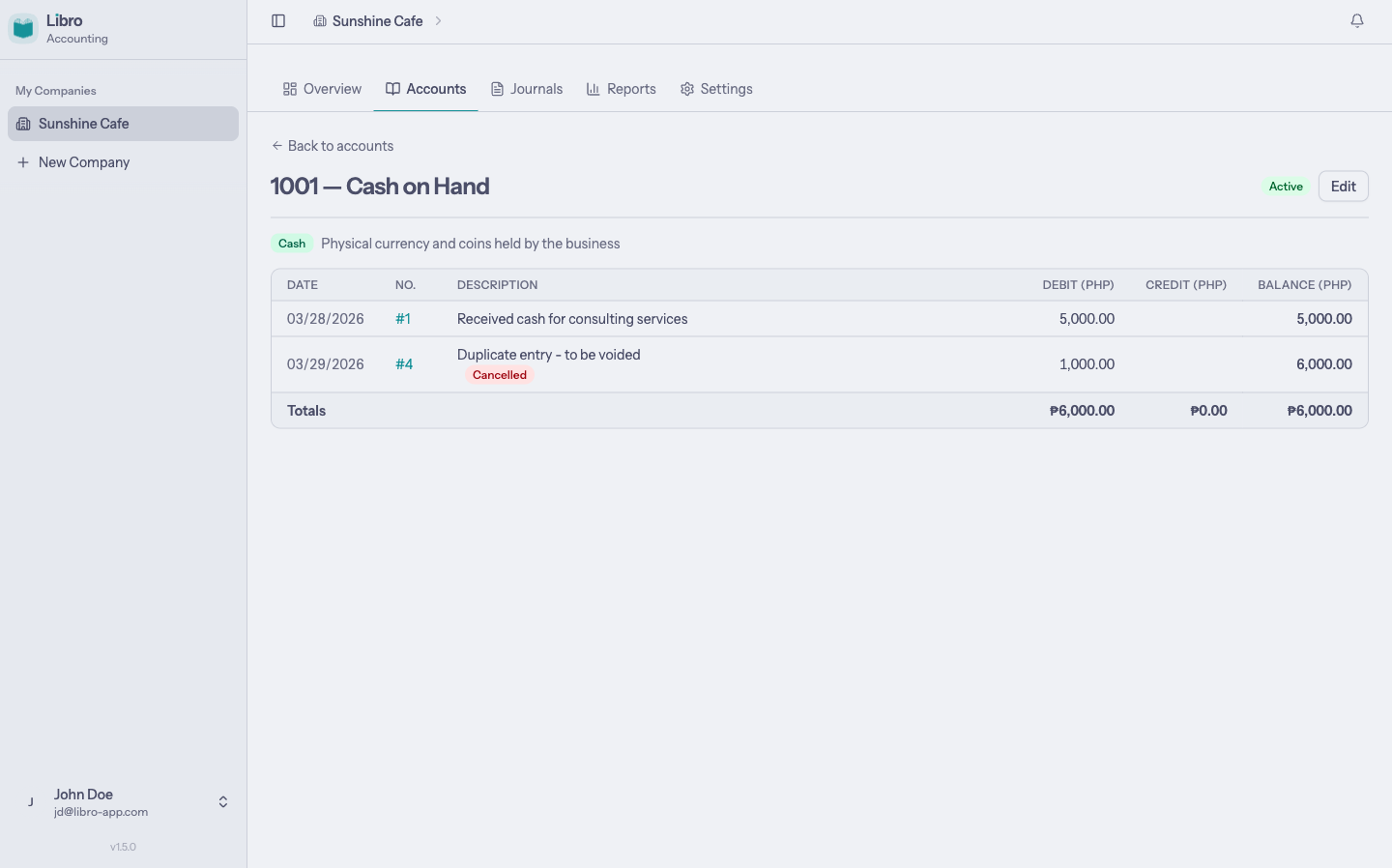Click the Sunshine Cafe building icon
Screen dimensions: 1392x868
23,124
